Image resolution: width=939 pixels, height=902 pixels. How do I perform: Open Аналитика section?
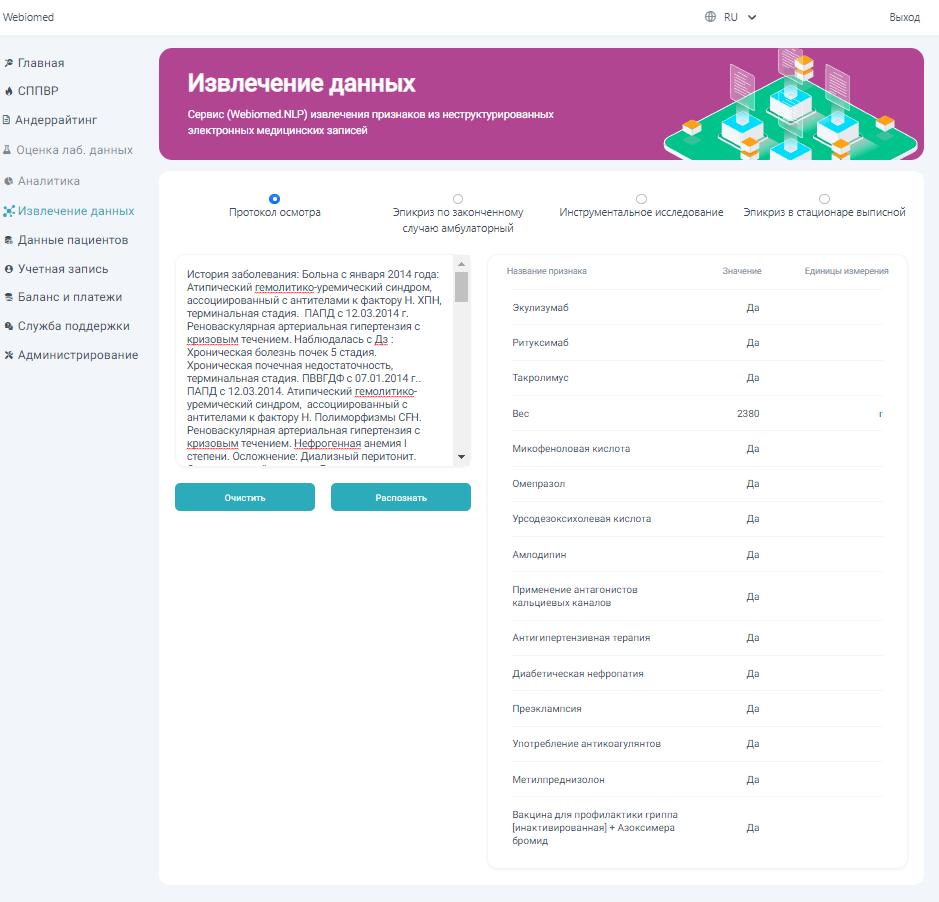click(49, 181)
